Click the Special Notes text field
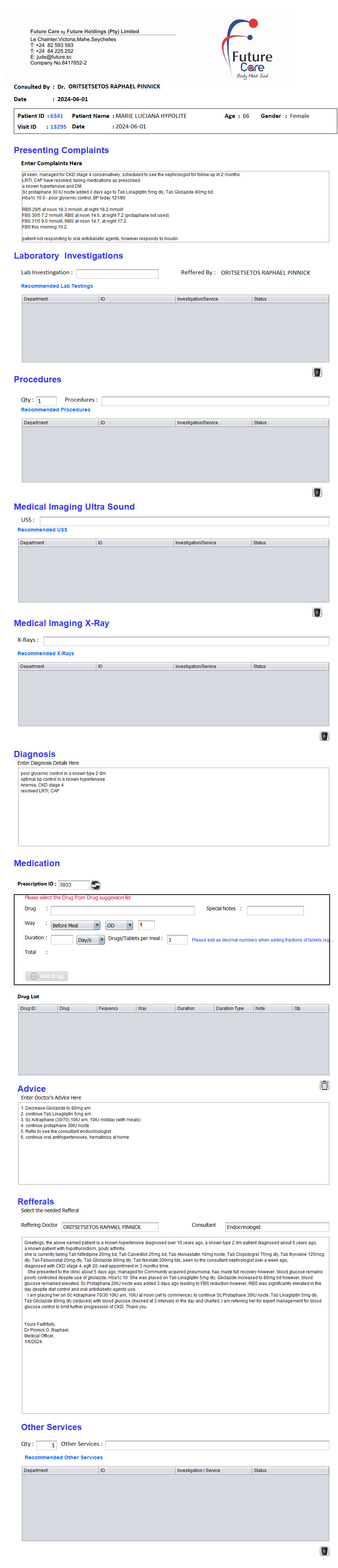Screen dimensions: 338x1568 pyautogui.click(x=275, y=911)
